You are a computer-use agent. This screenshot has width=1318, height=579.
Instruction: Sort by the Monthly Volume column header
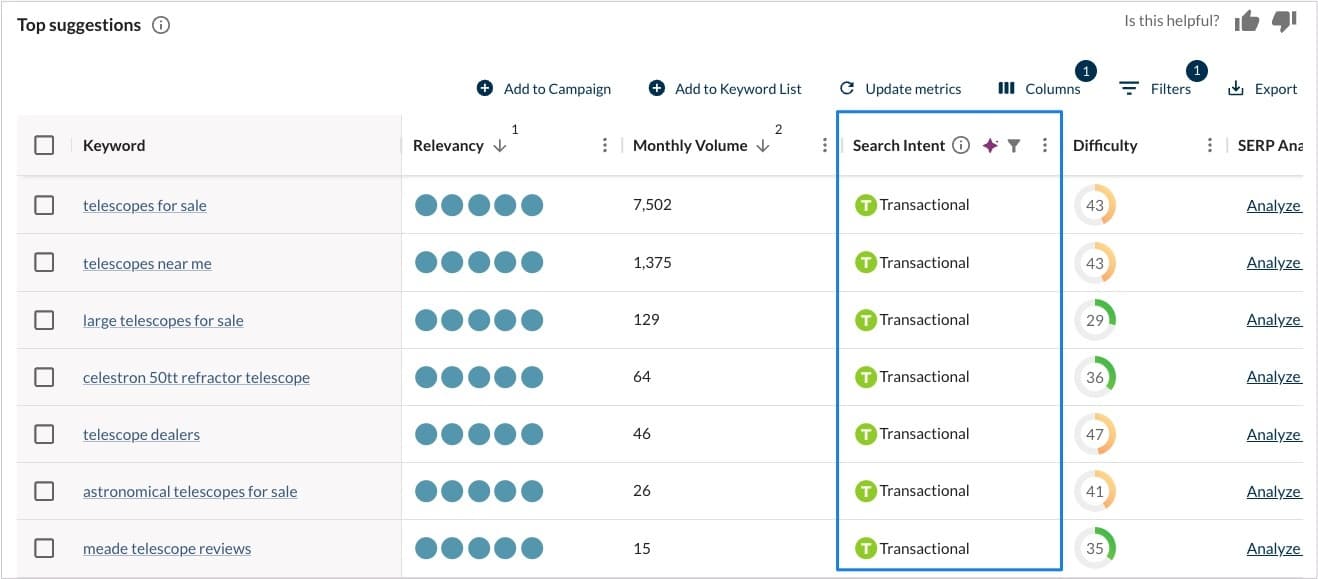pos(690,145)
